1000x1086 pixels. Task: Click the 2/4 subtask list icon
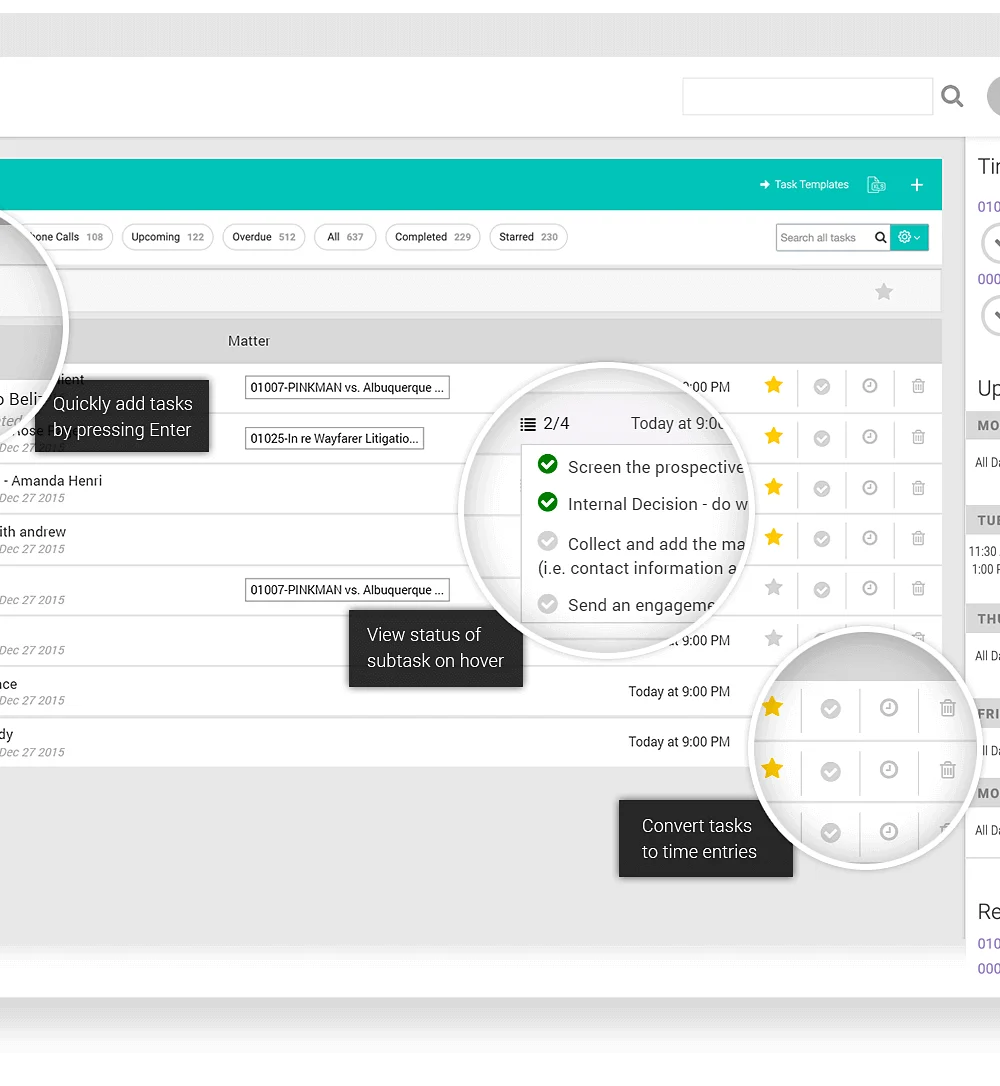[x=528, y=424]
